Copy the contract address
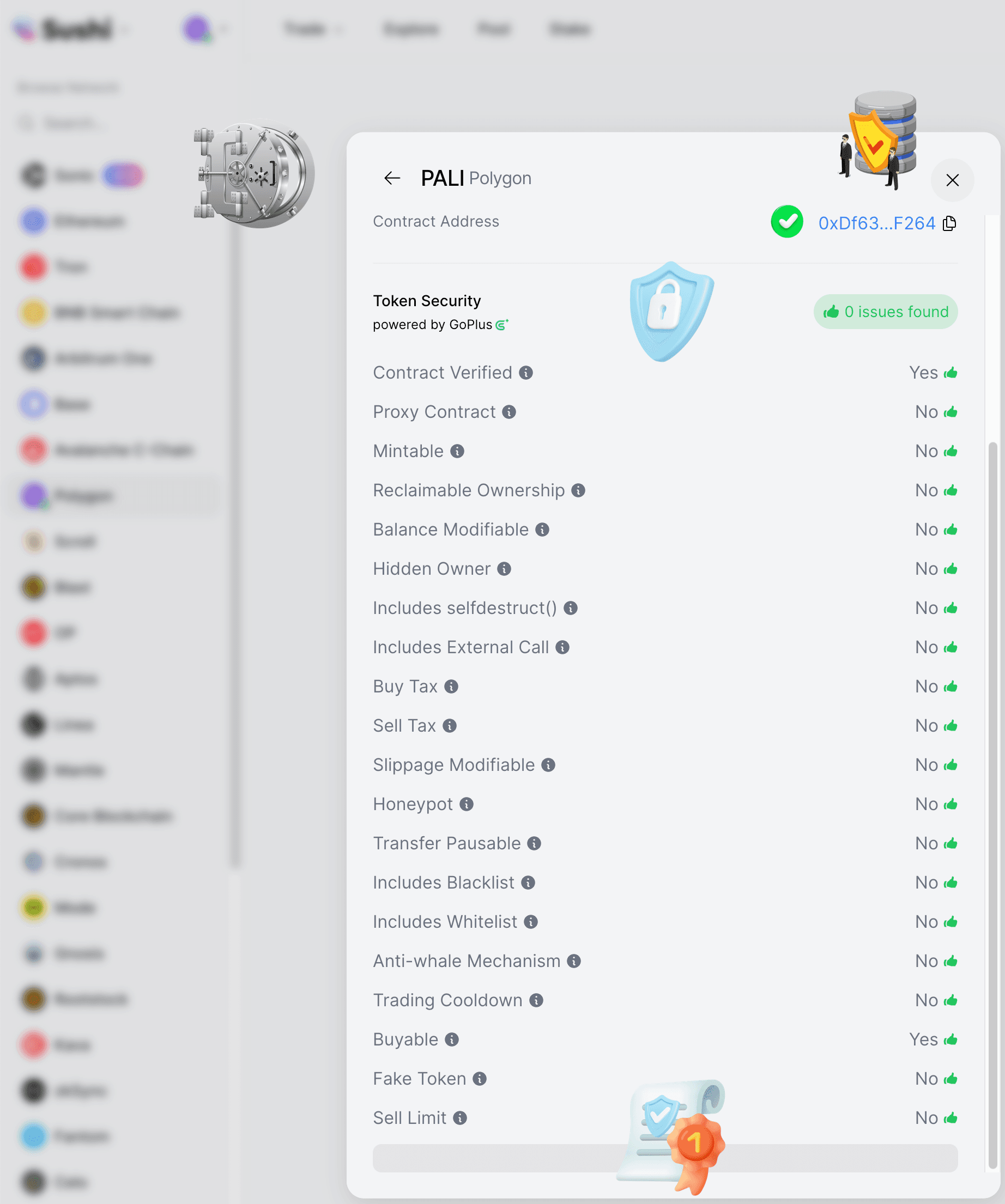 point(950,223)
